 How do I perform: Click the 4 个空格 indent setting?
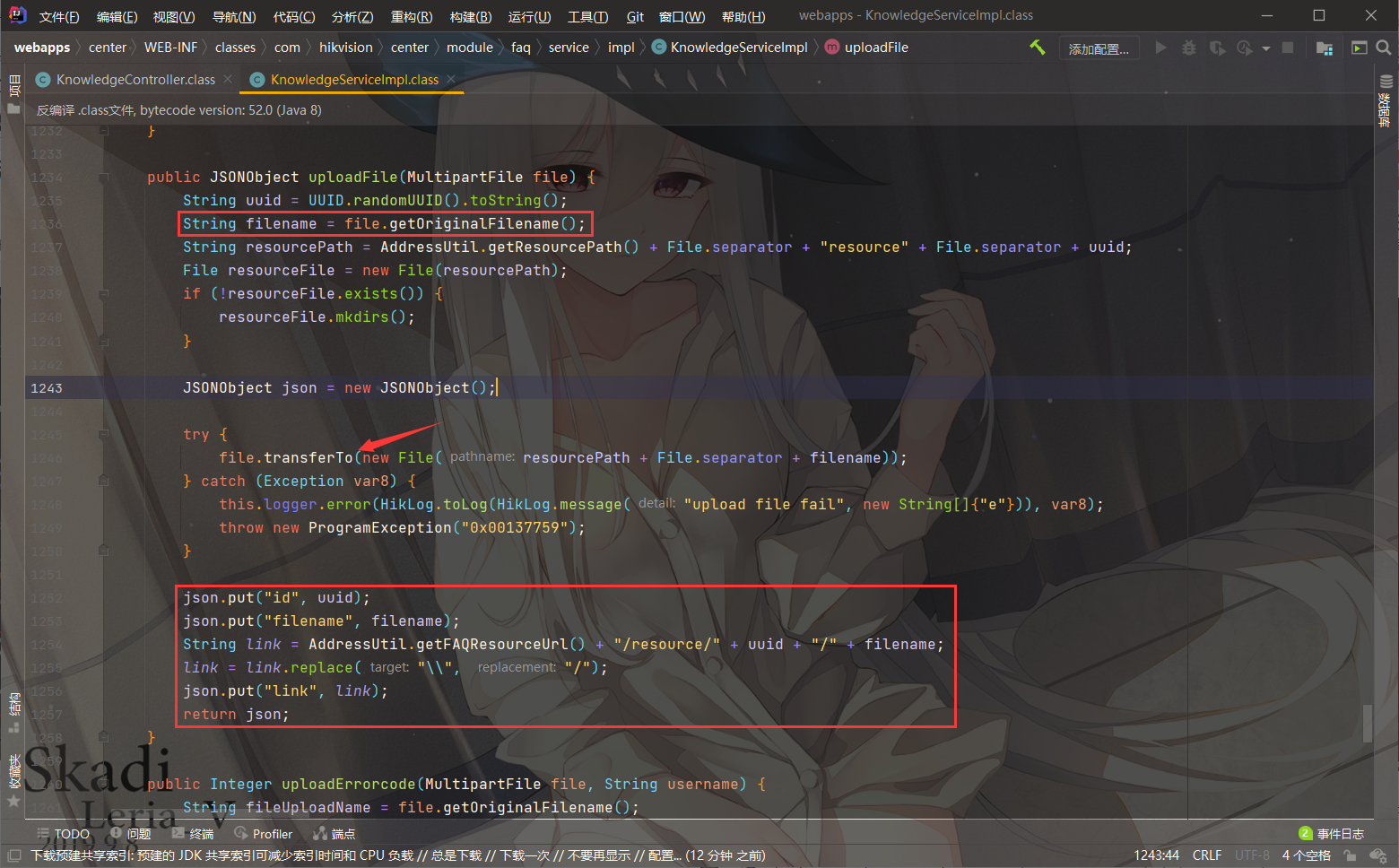pyautogui.click(x=1307, y=855)
